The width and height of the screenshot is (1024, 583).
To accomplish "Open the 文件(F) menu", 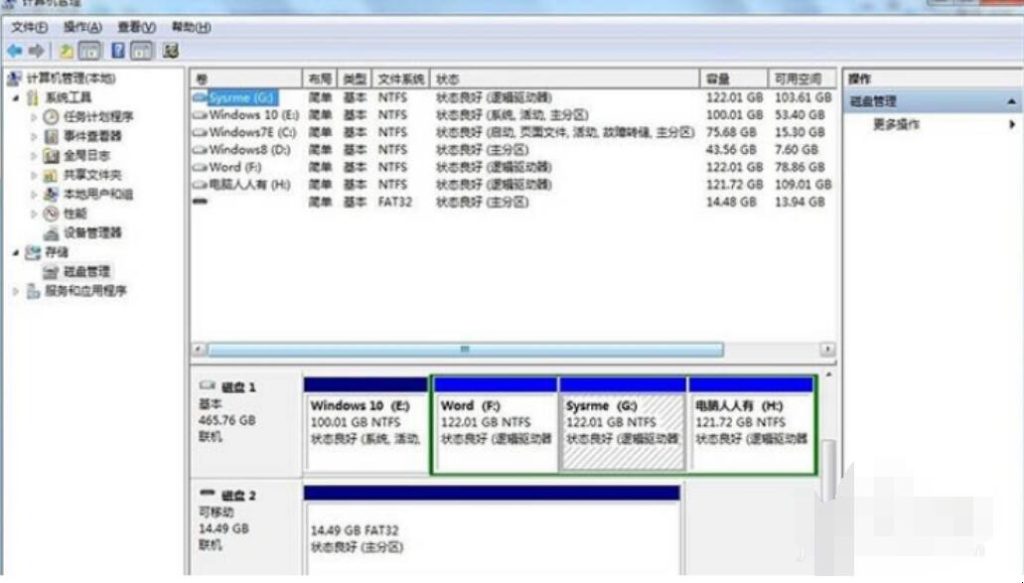I will [x=30, y=27].
